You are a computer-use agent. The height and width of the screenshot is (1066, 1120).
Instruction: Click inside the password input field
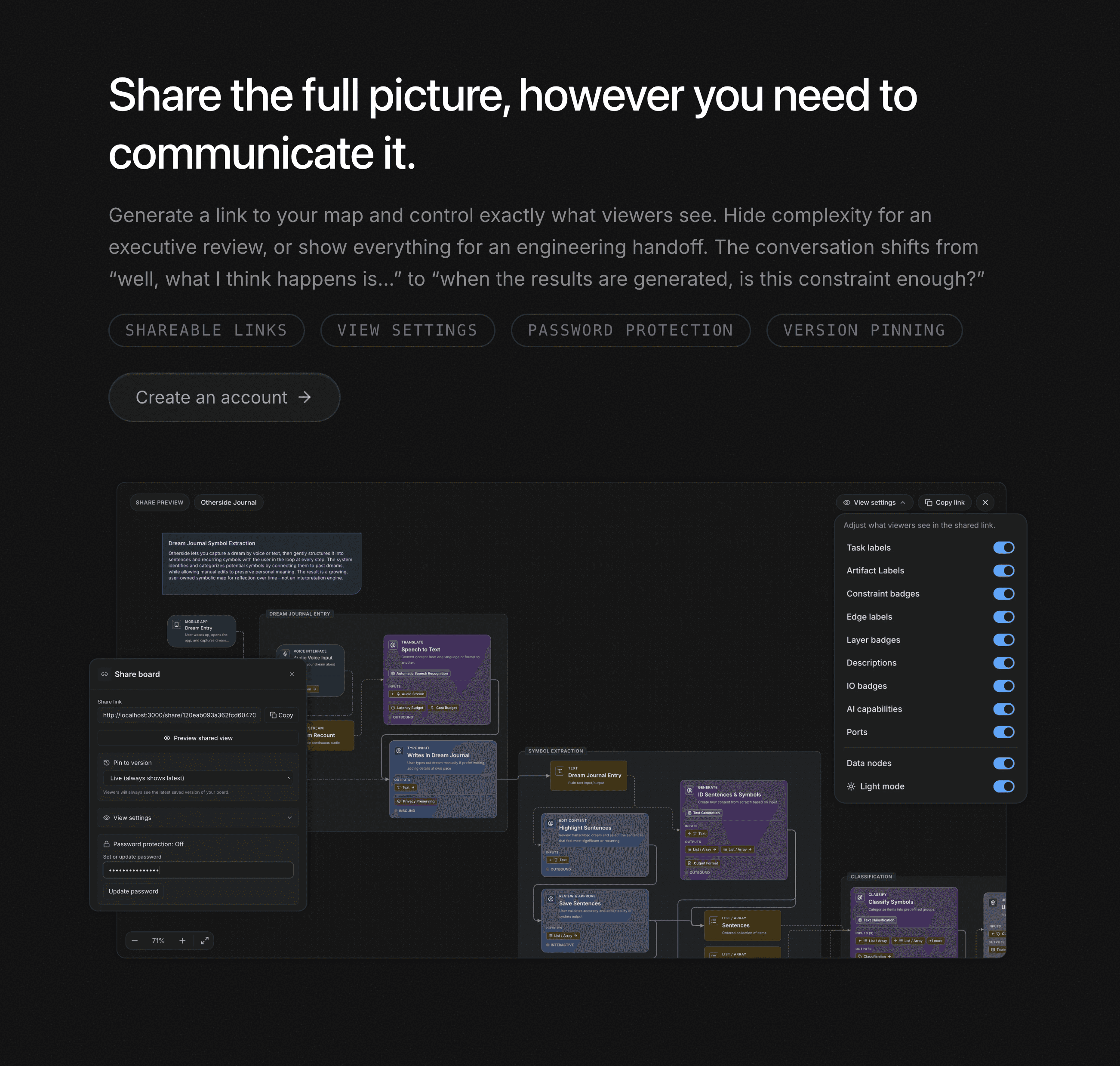coord(198,870)
